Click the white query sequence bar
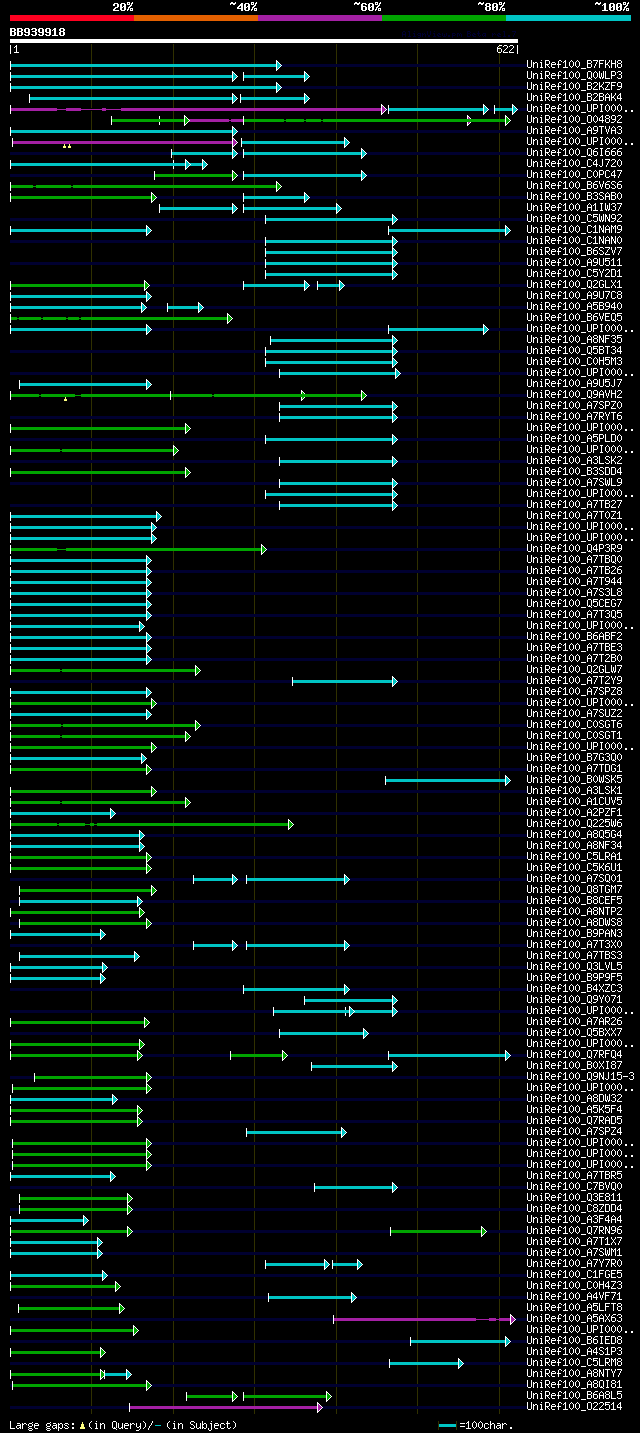This screenshot has height=1433, width=640. coord(264,41)
